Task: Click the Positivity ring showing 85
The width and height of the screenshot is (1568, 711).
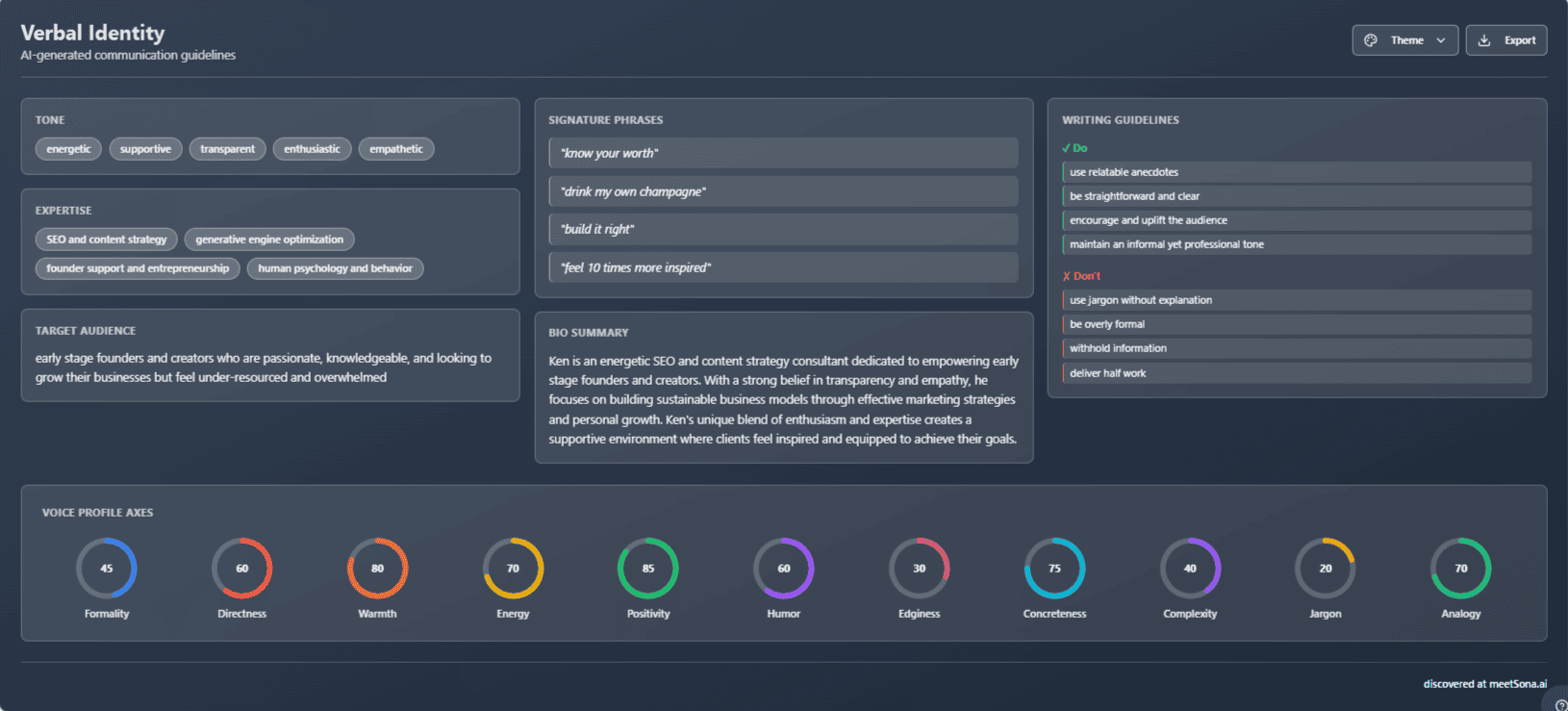Action: click(648, 569)
